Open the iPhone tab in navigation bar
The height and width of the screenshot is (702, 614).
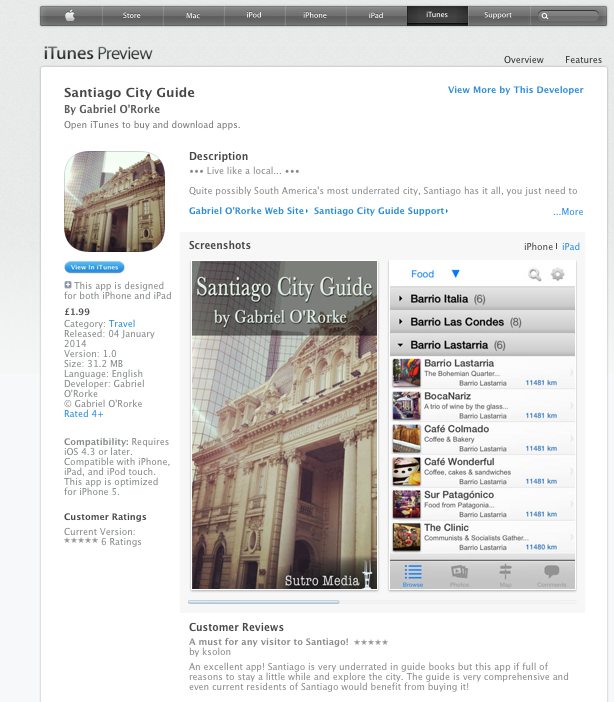click(315, 16)
